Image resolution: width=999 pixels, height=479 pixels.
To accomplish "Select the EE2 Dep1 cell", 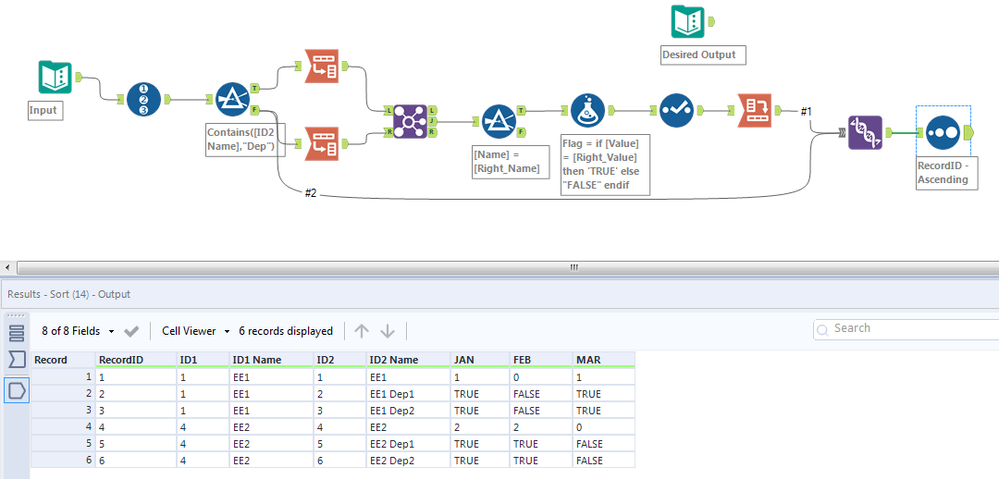I will 408,443.
